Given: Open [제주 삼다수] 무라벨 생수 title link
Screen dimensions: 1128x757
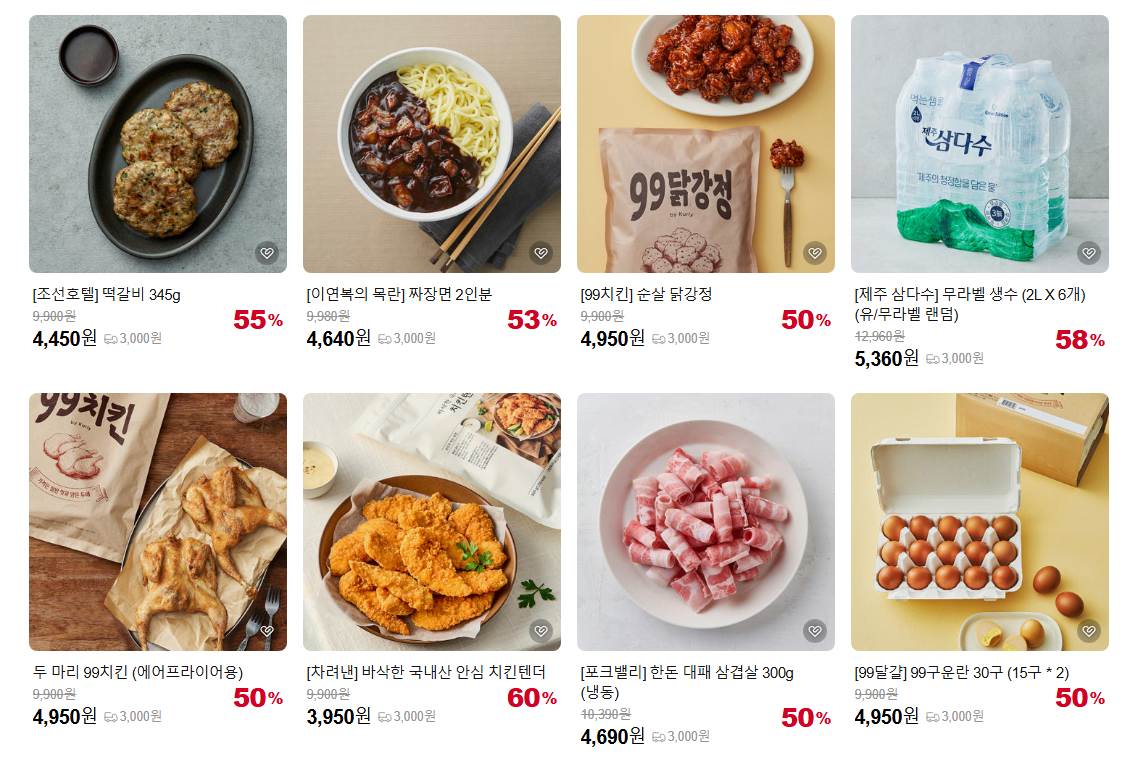Looking at the screenshot, I should point(970,304).
